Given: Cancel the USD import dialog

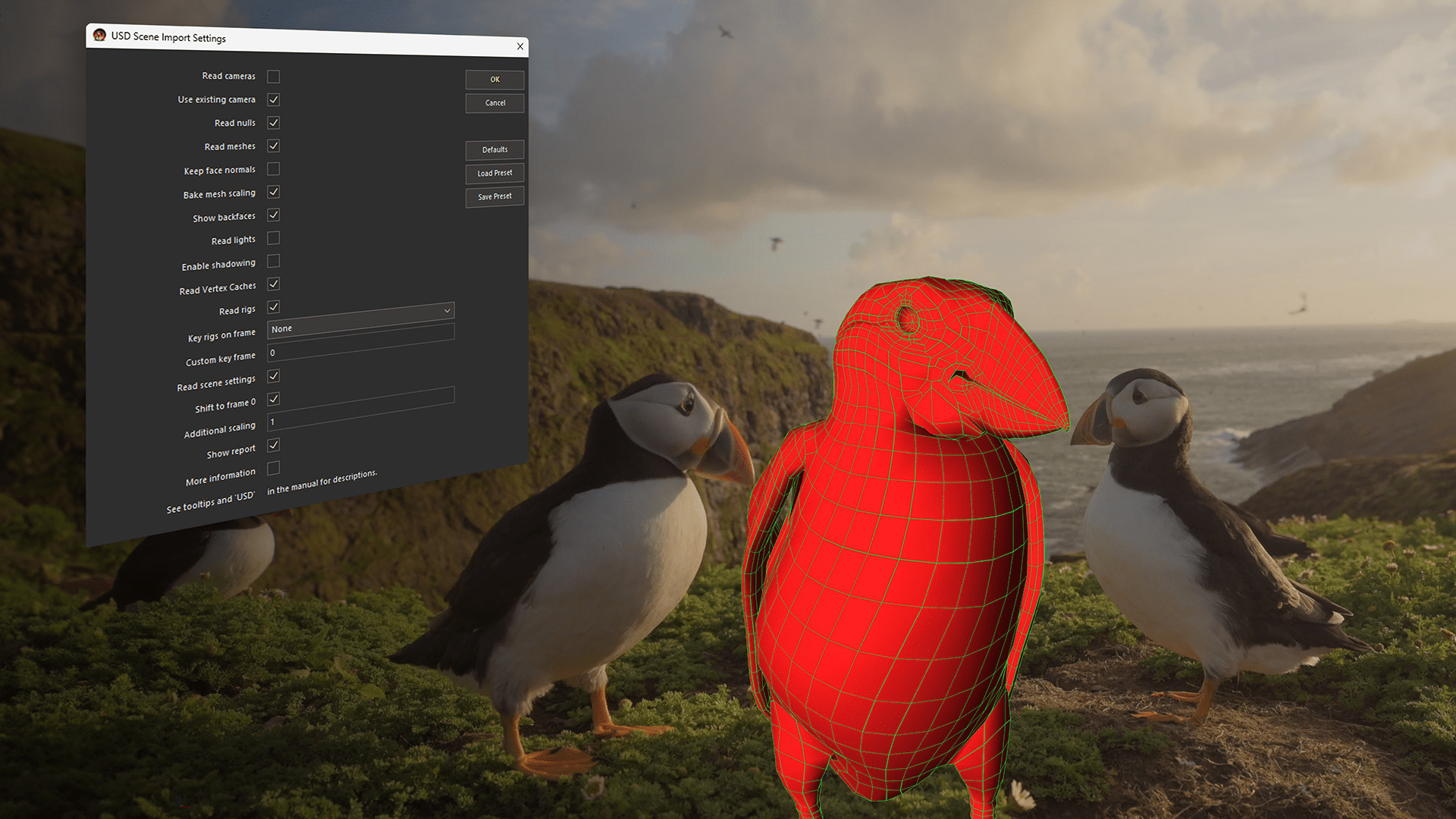Looking at the screenshot, I should (x=494, y=103).
